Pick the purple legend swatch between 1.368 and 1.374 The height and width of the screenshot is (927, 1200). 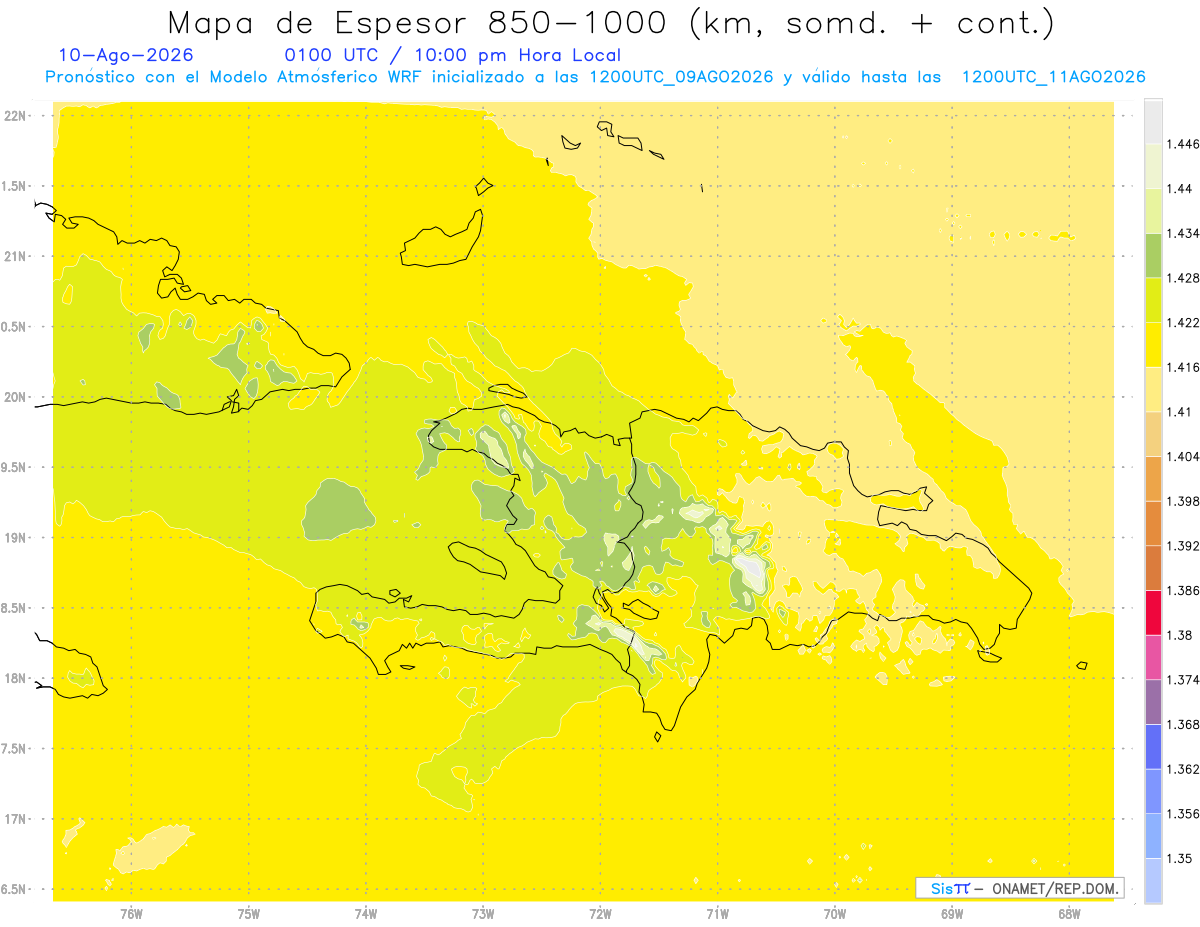[x=1153, y=702]
